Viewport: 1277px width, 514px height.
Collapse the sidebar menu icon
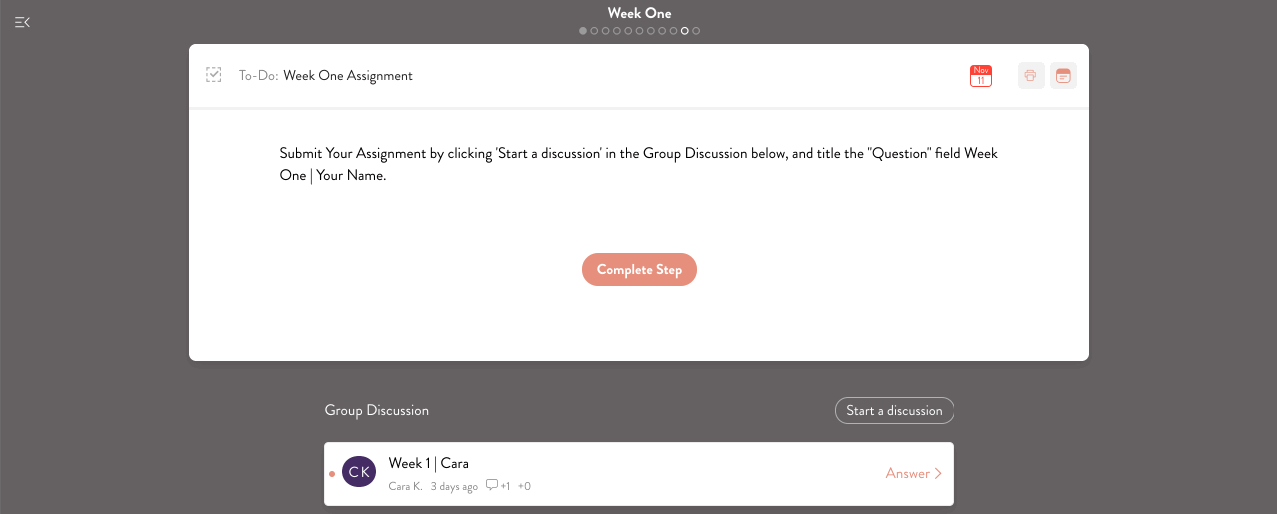pos(22,22)
